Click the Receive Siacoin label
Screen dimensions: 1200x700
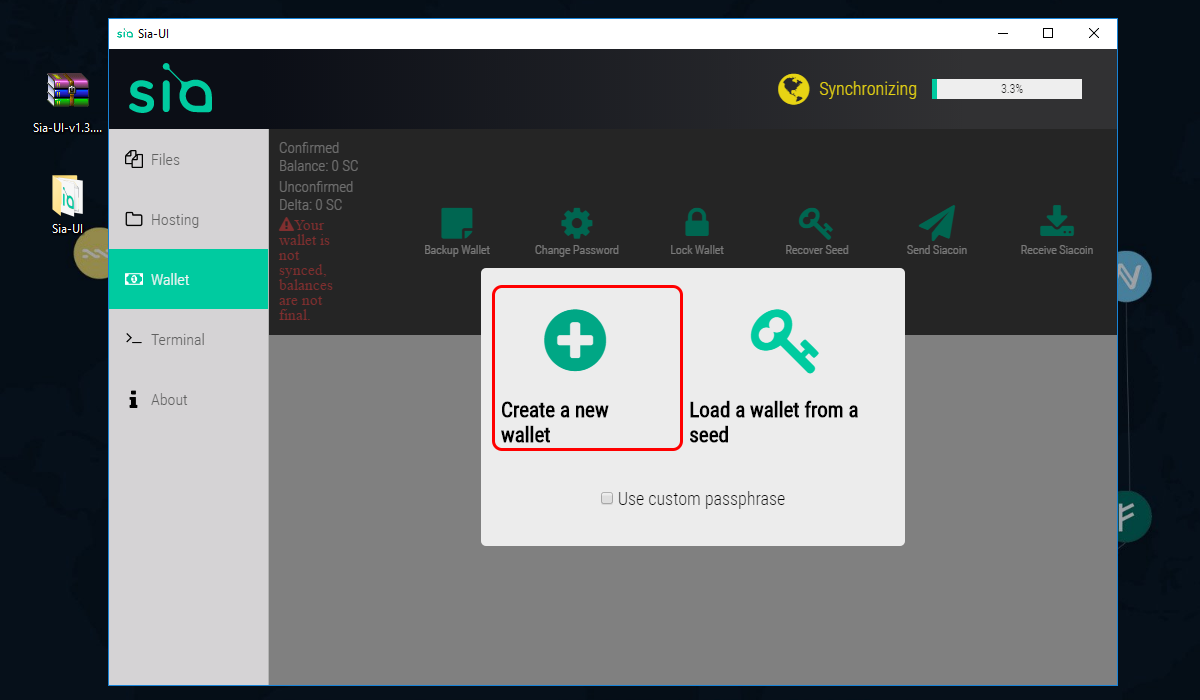tap(1057, 250)
